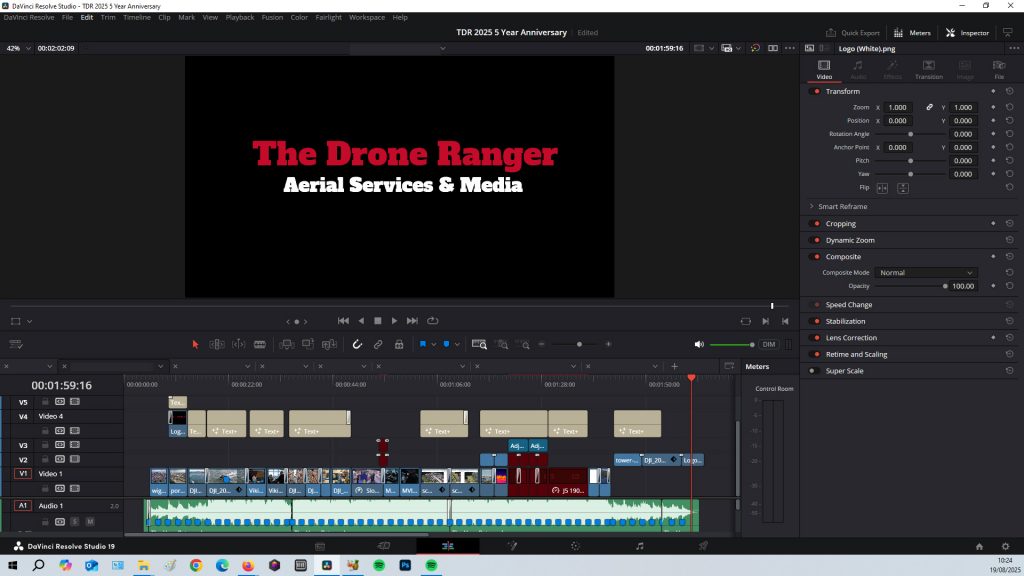Click the timeline Position Lock padlock icon
1024x576 pixels.
coord(399,344)
